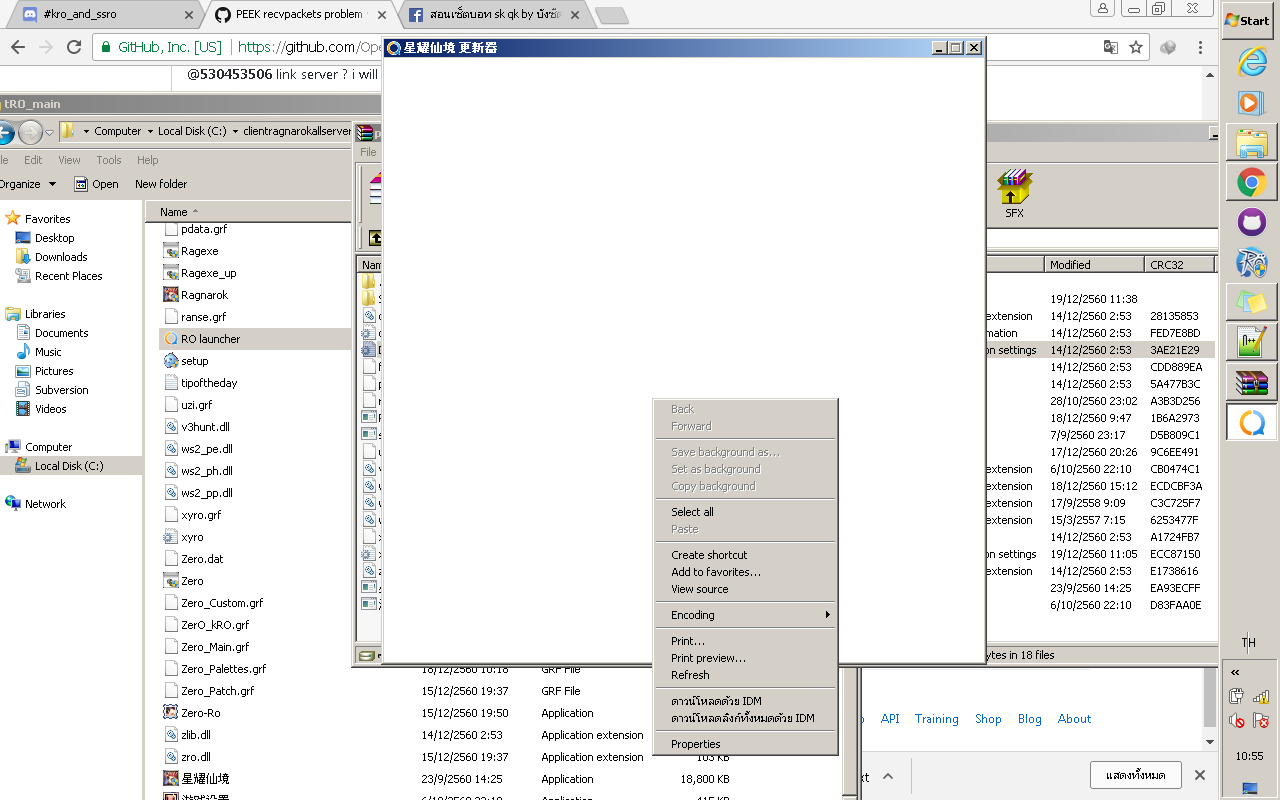Open the Google Chrome desktop shortcut
This screenshot has width=1280, height=800.
tap(1250, 182)
